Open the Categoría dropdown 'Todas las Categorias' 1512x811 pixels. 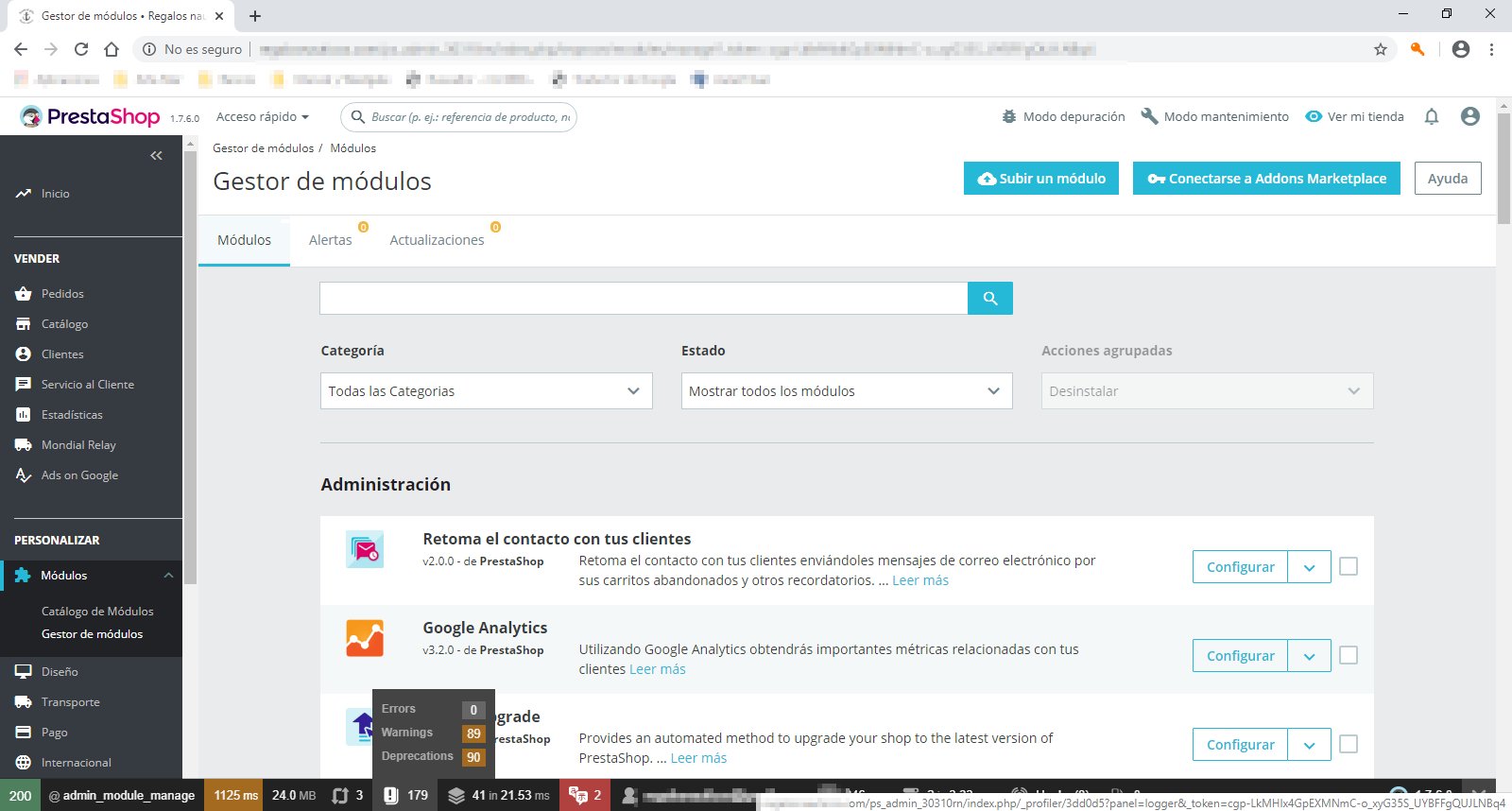[x=487, y=391]
